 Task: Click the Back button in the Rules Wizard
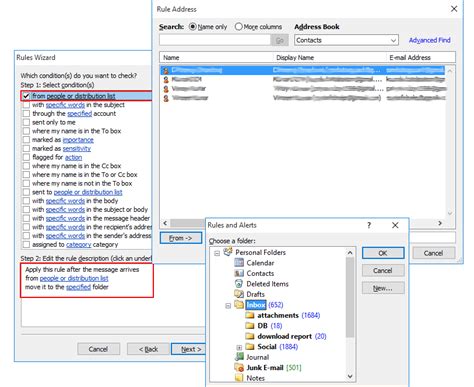point(148,349)
